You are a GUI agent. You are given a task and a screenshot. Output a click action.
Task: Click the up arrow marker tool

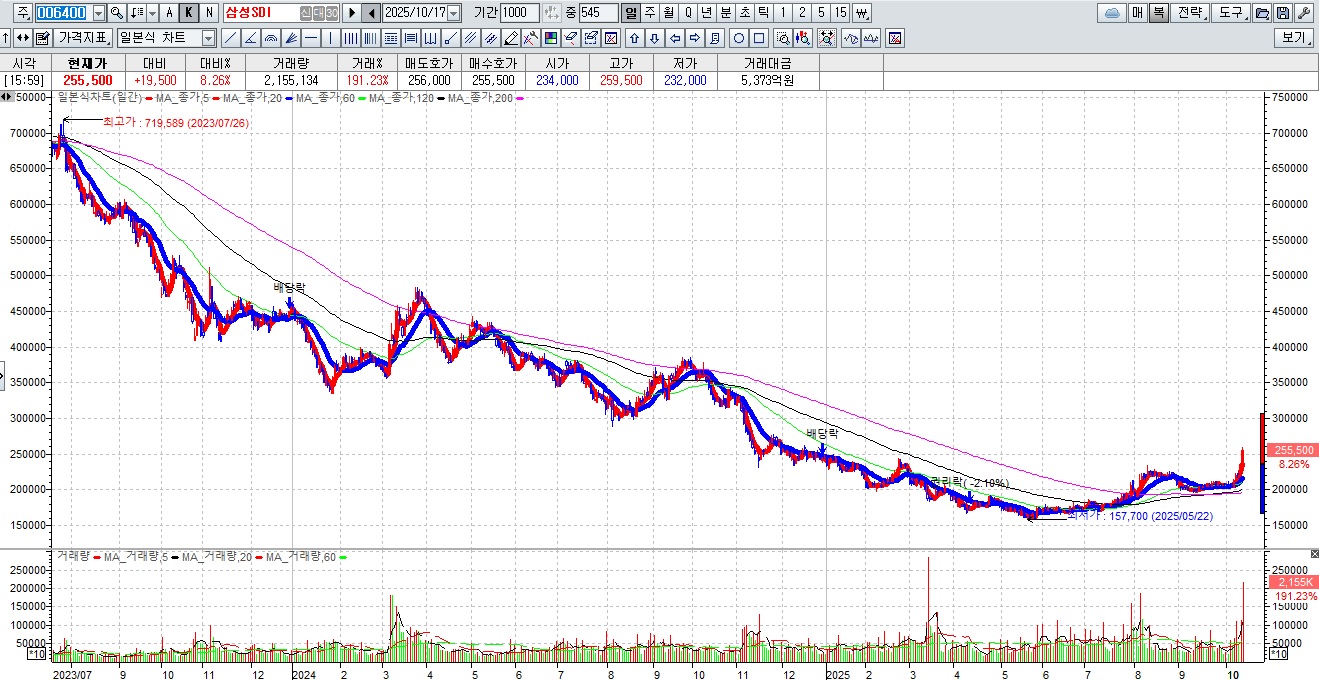click(x=634, y=38)
